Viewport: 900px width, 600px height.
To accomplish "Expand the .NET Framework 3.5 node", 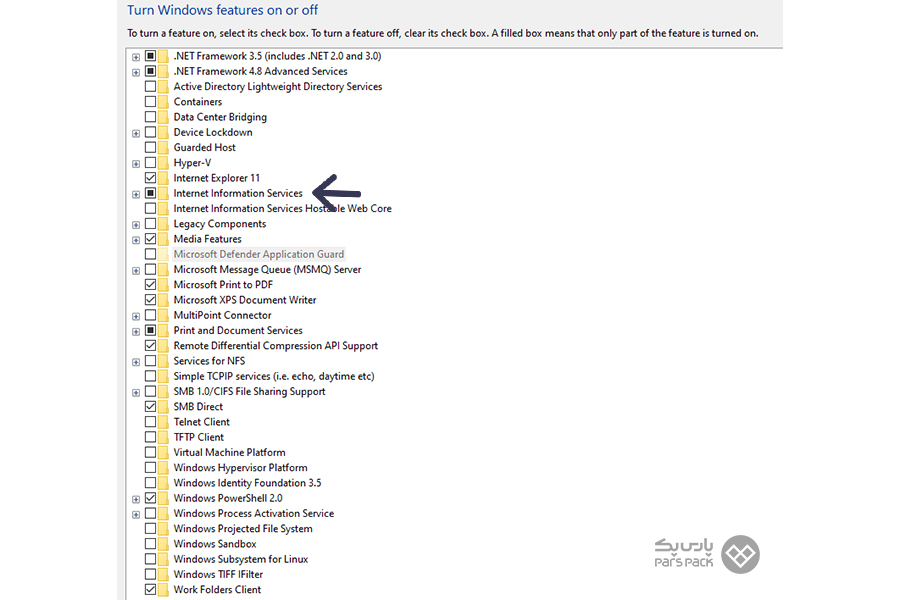I will 136,57.
